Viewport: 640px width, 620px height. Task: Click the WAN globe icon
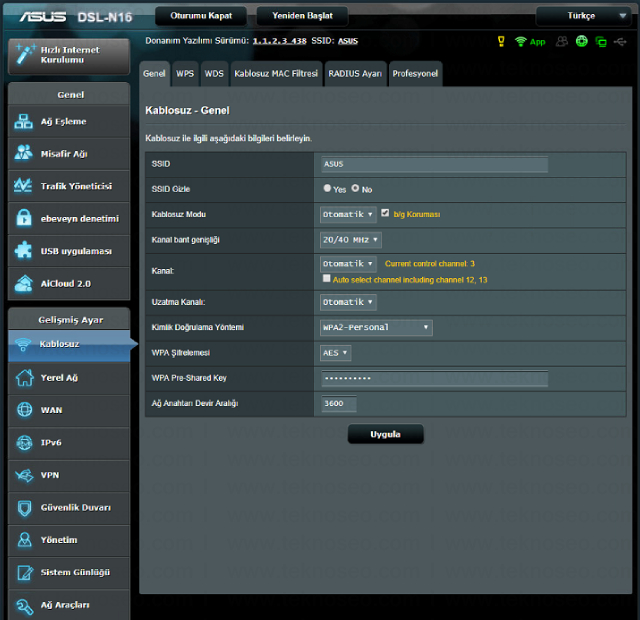click(24, 409)
